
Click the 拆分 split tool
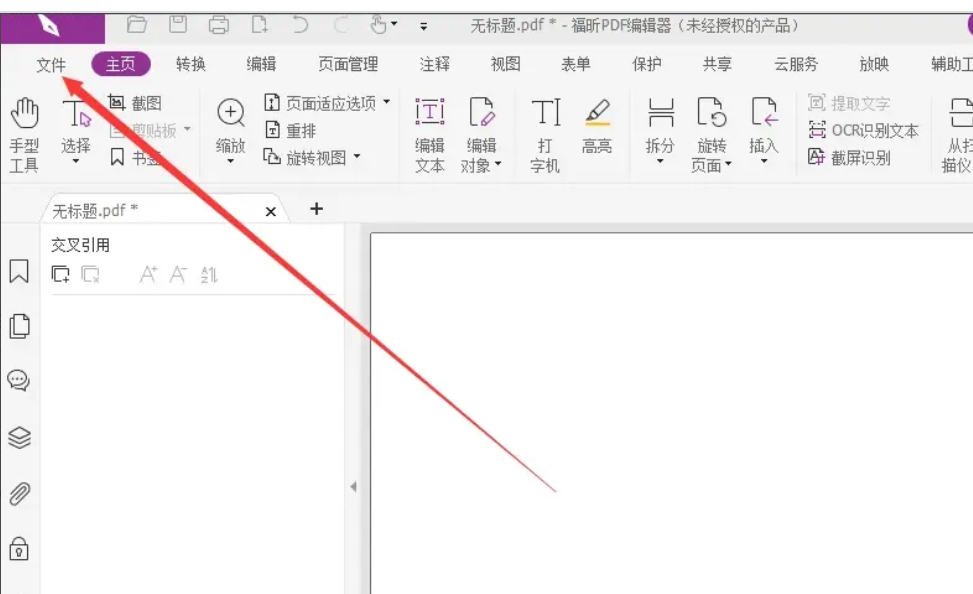pyautogui.click(x=660, y=126)
